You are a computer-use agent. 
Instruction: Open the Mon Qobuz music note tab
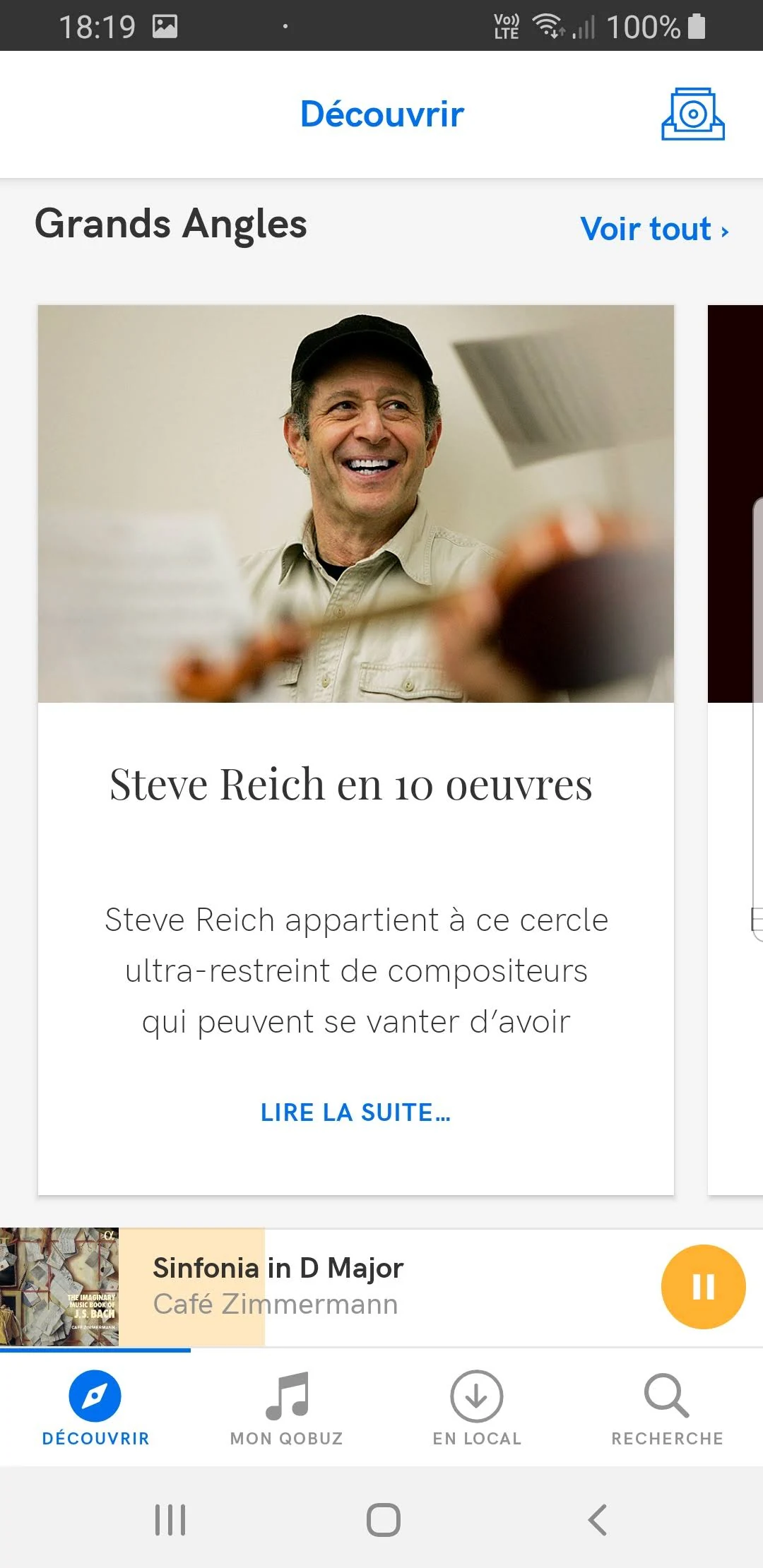click(287, 1396)
